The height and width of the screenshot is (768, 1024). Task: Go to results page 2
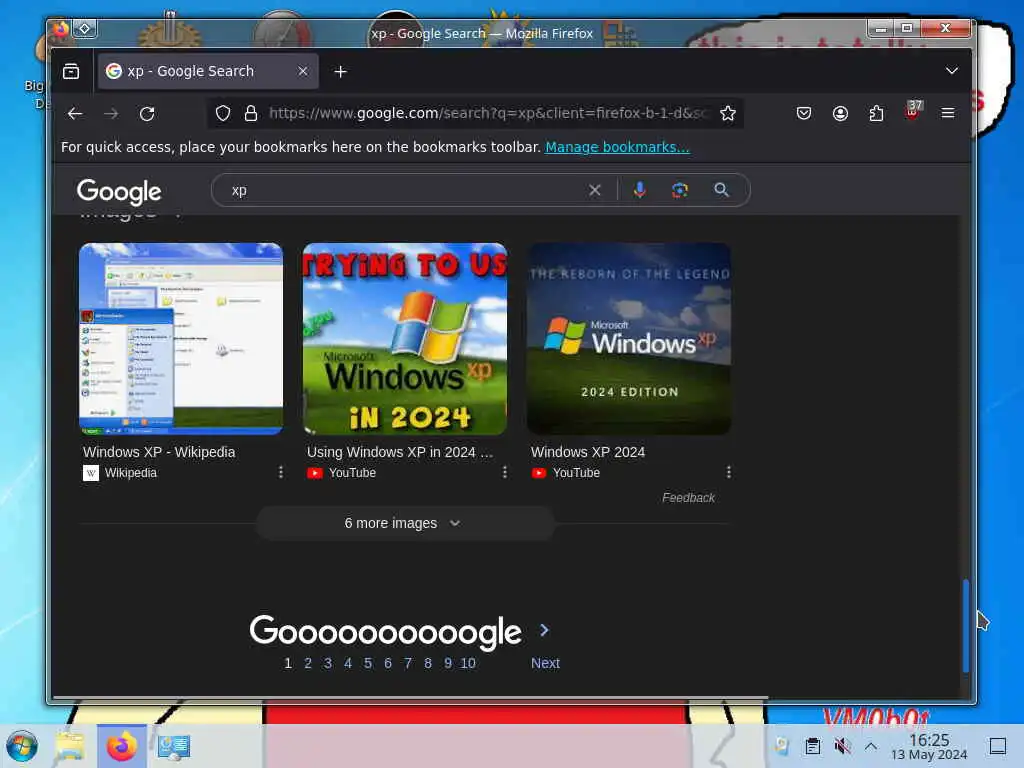click(308, 663)
